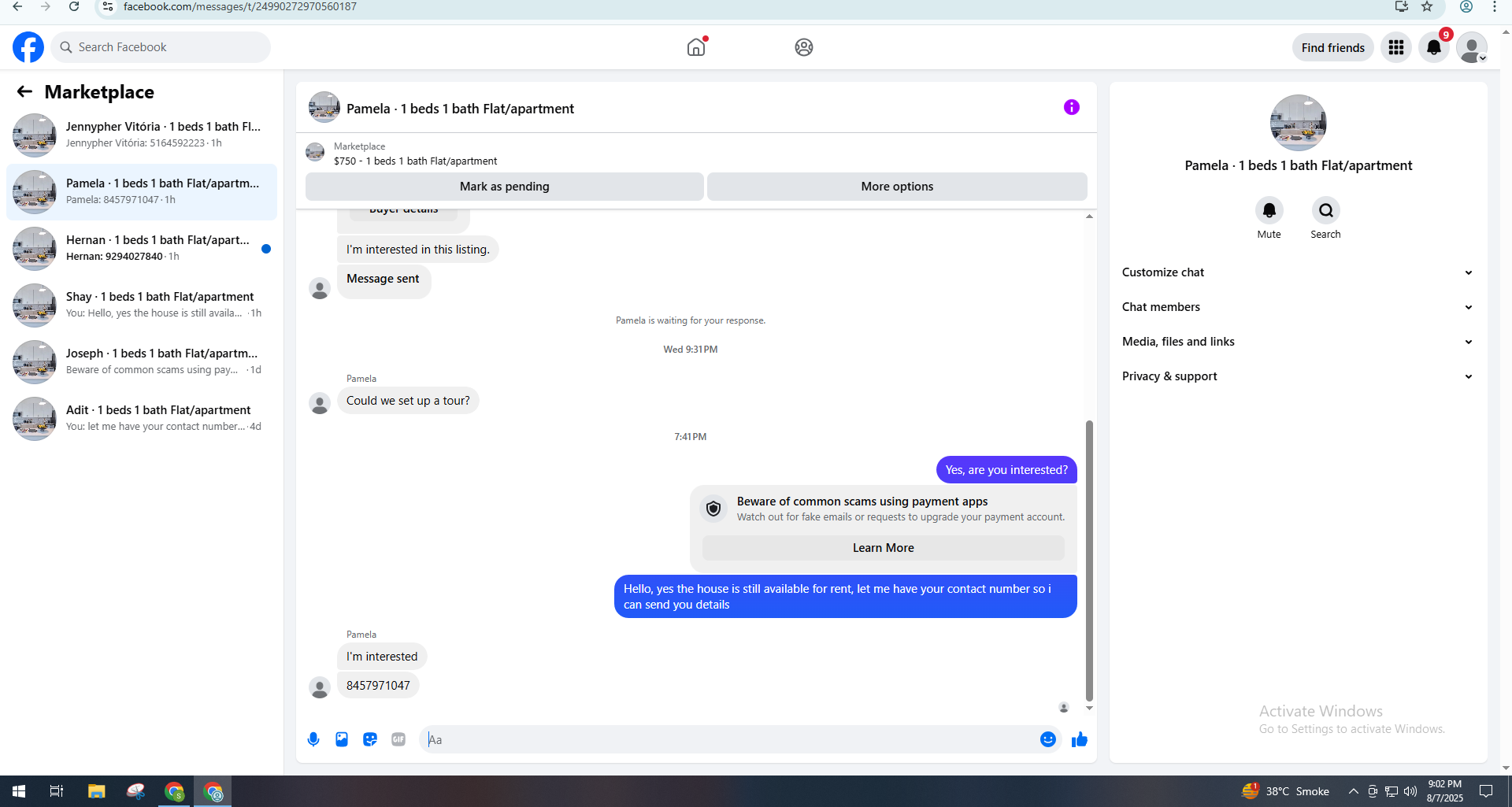Open the $750 Marketplace listing link
Screen dimensions: 1512x807
pos(415,161)
